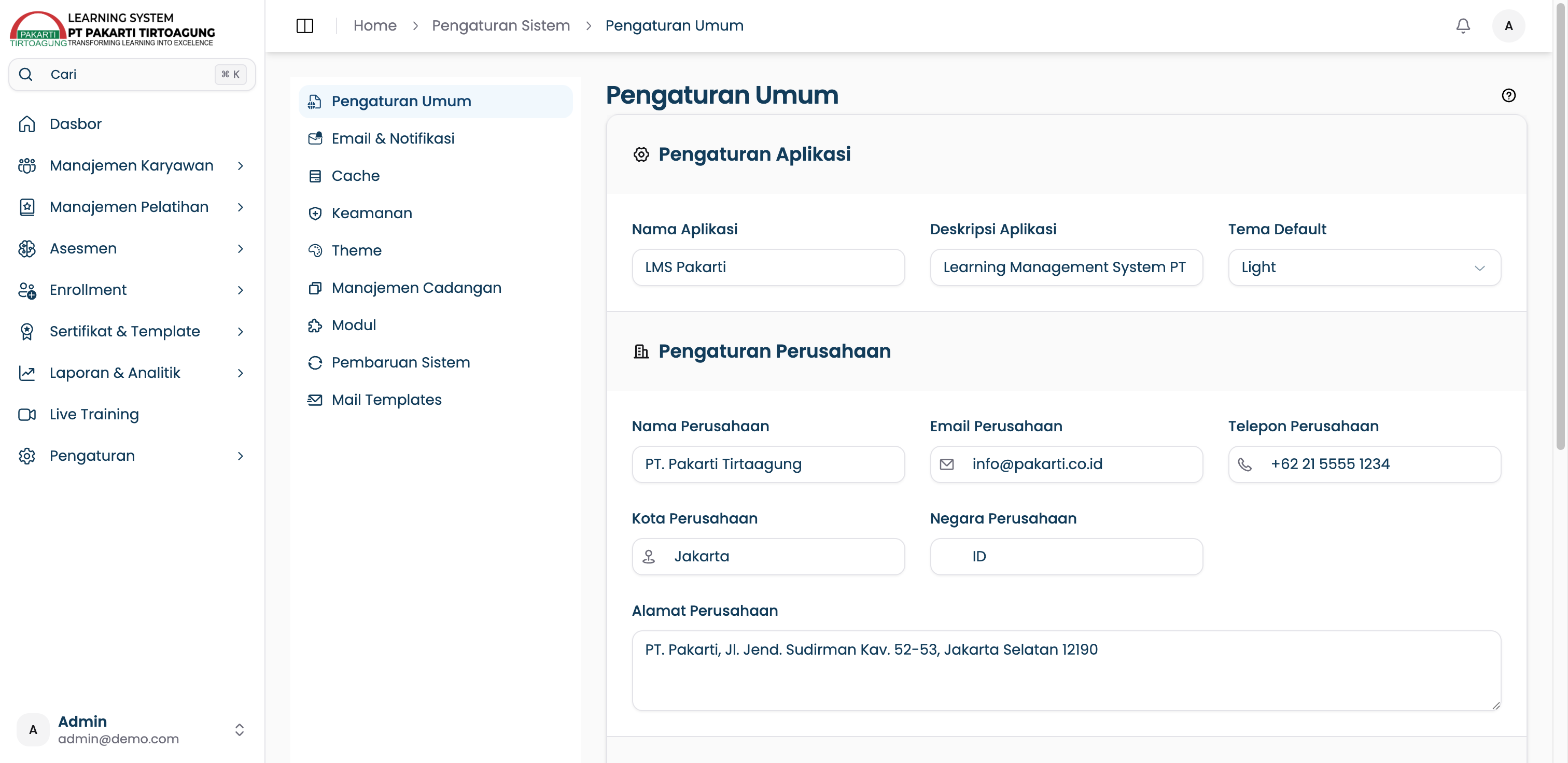Click the Dasbor home icon
The image size is (1568, 763).
[x=27, y=124]
